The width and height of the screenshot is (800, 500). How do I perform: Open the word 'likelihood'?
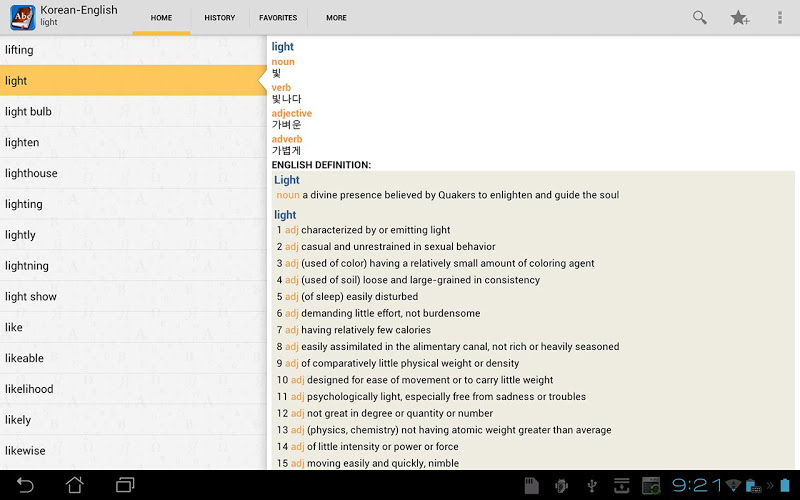(132, 389)
